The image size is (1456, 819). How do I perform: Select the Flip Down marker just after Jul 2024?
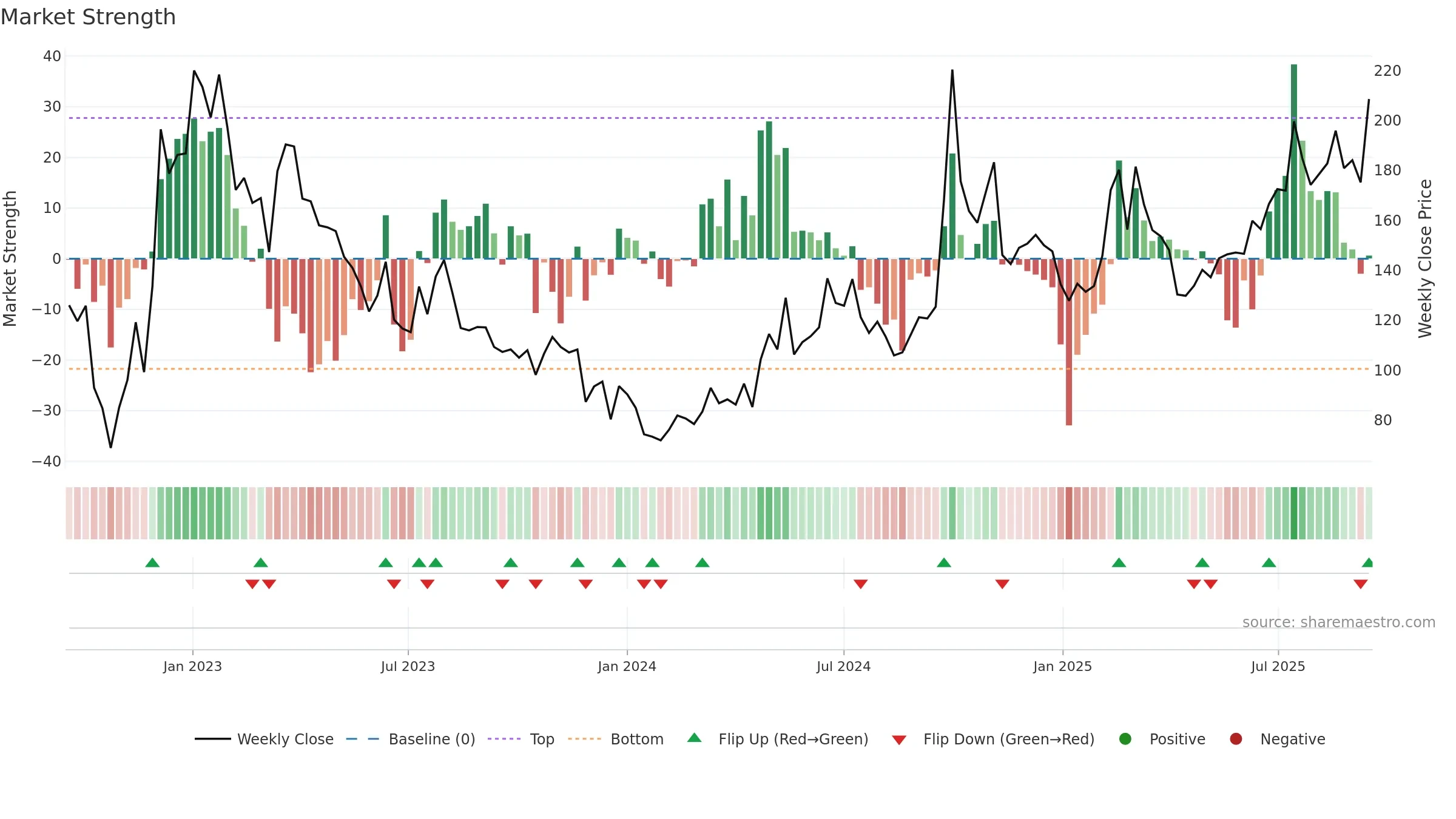point(860,584)
